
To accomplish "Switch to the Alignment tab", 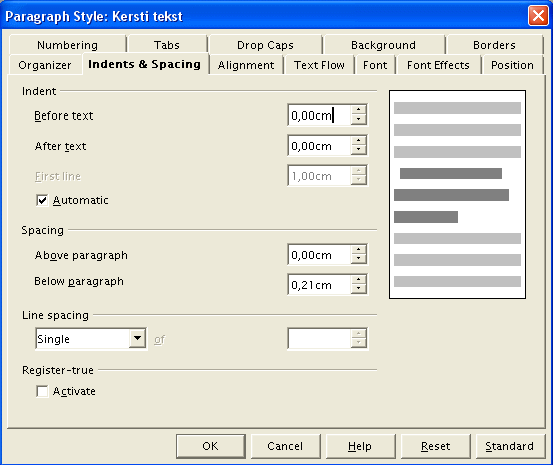I will (246, 65).
